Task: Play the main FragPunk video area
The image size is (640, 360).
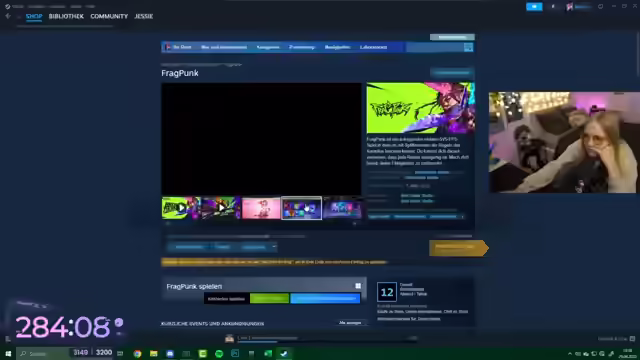Action: point(261,139)
